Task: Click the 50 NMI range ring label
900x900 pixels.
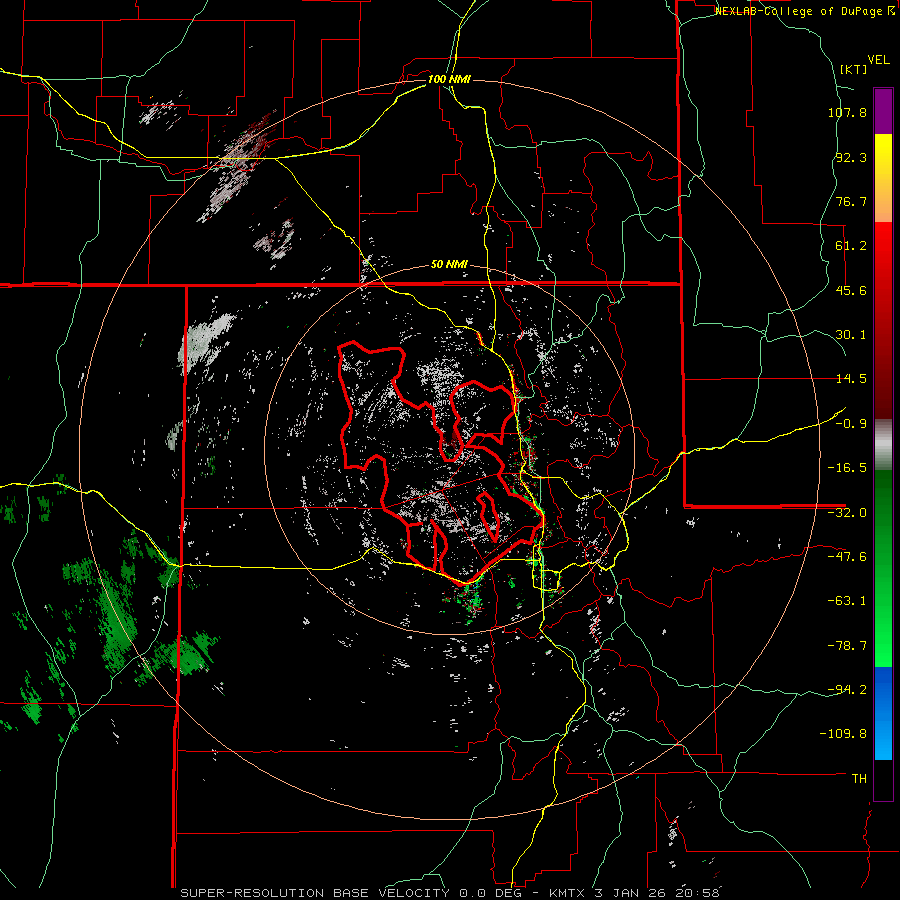Action: tap(449, 265)
